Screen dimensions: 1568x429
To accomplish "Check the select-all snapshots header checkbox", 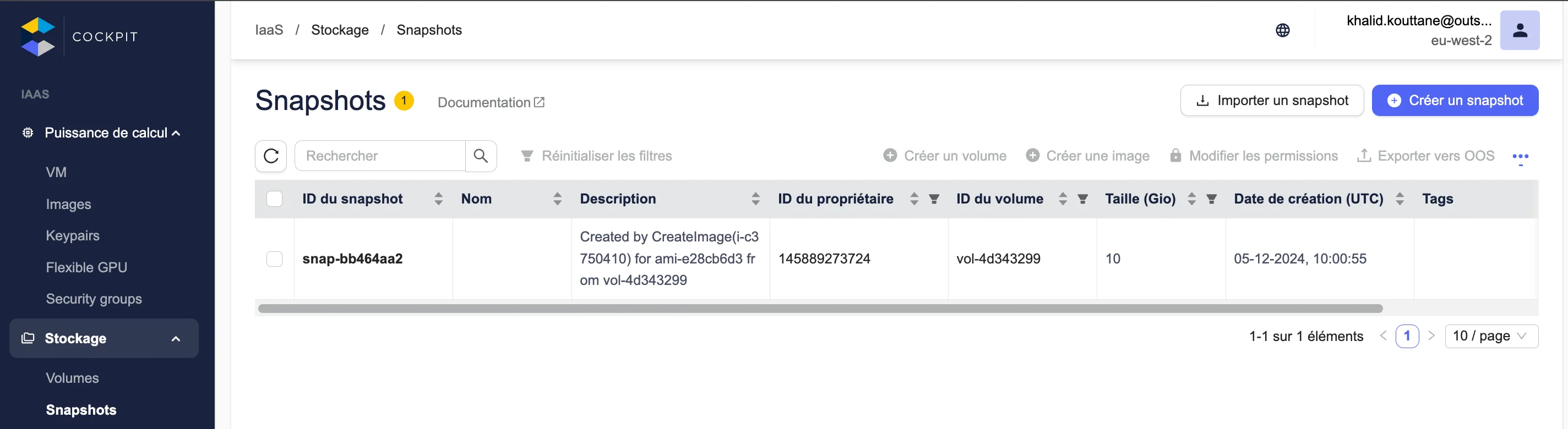I will 275,199.
